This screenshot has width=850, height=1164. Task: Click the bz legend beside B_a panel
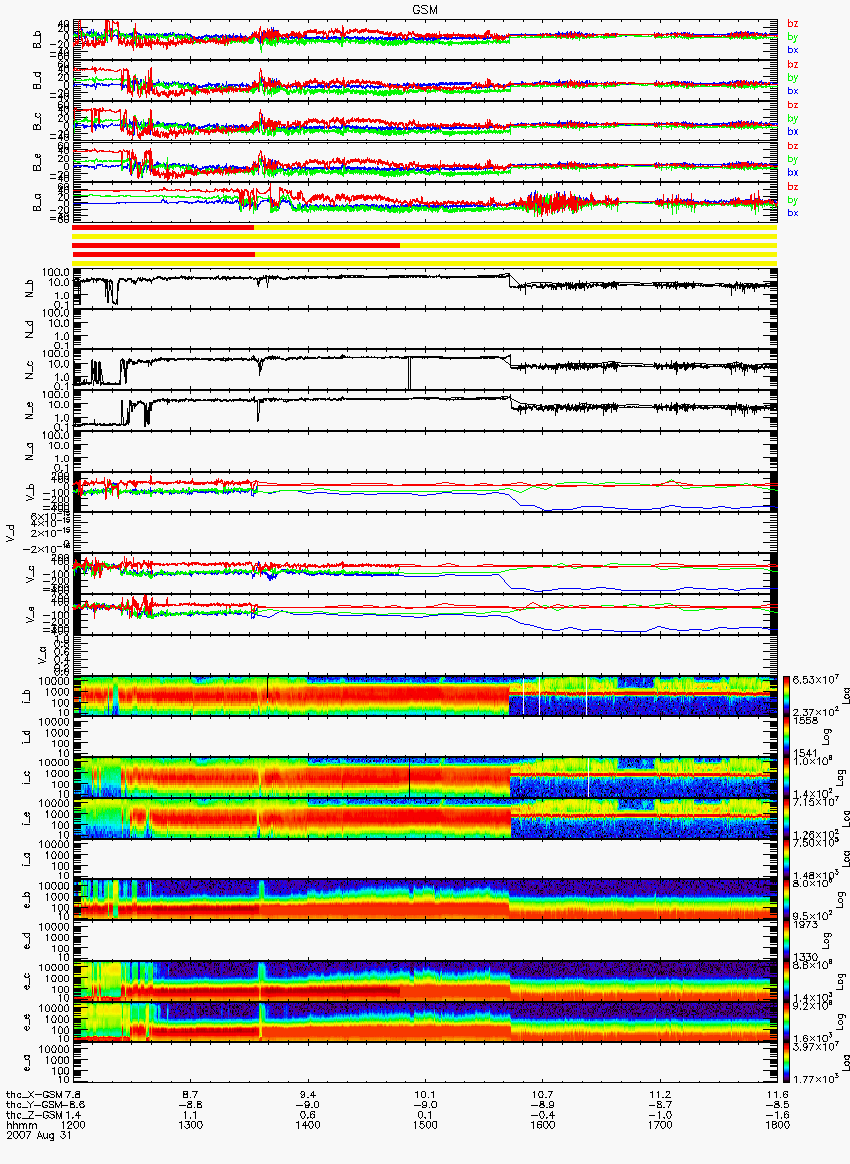tap(793, 186)
